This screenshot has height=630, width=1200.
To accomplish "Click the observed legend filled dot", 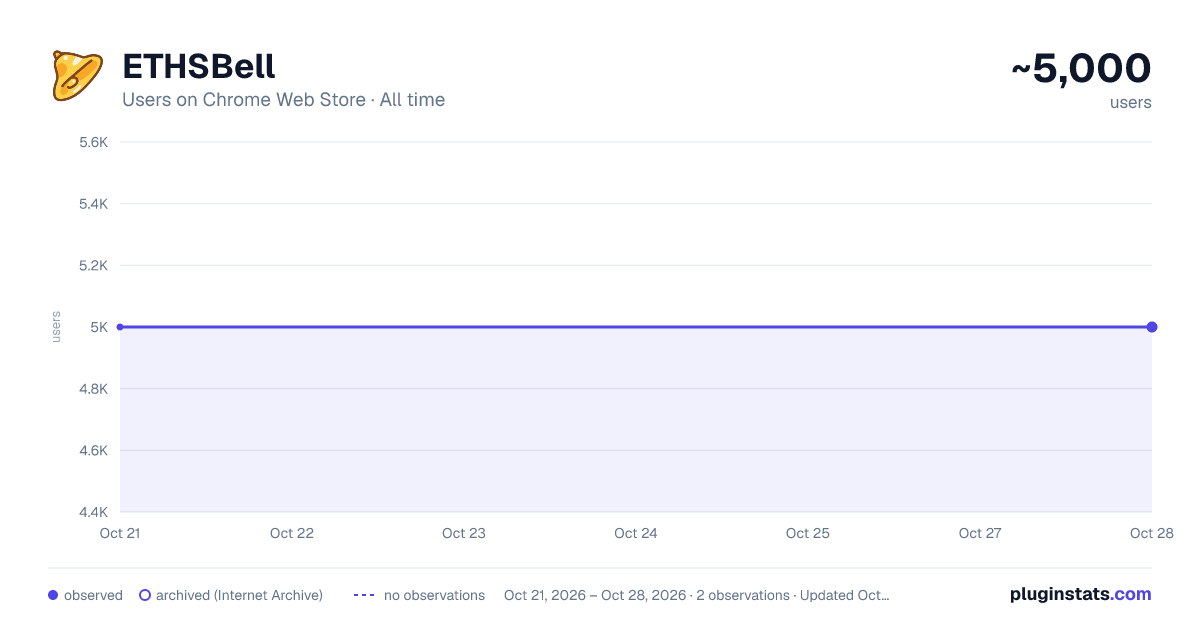I will (x=53, y=595).
